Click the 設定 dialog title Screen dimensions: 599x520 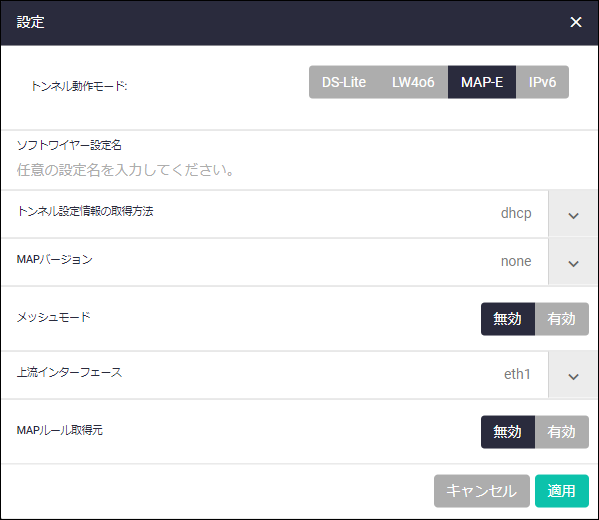pyautogui.click(x=31, y=22)
